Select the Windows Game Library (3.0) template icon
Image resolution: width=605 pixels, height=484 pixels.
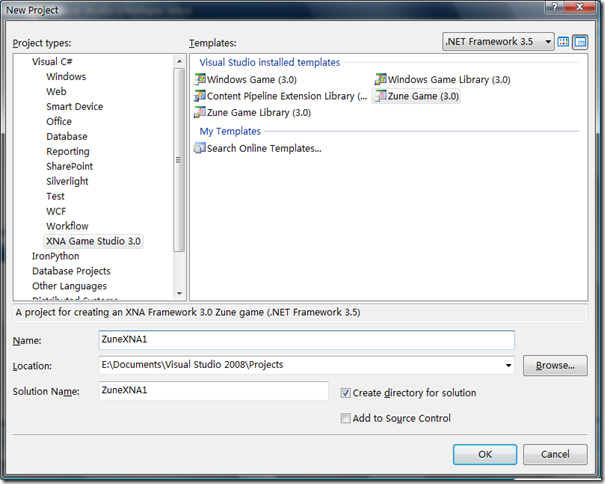tap(380, 79)
